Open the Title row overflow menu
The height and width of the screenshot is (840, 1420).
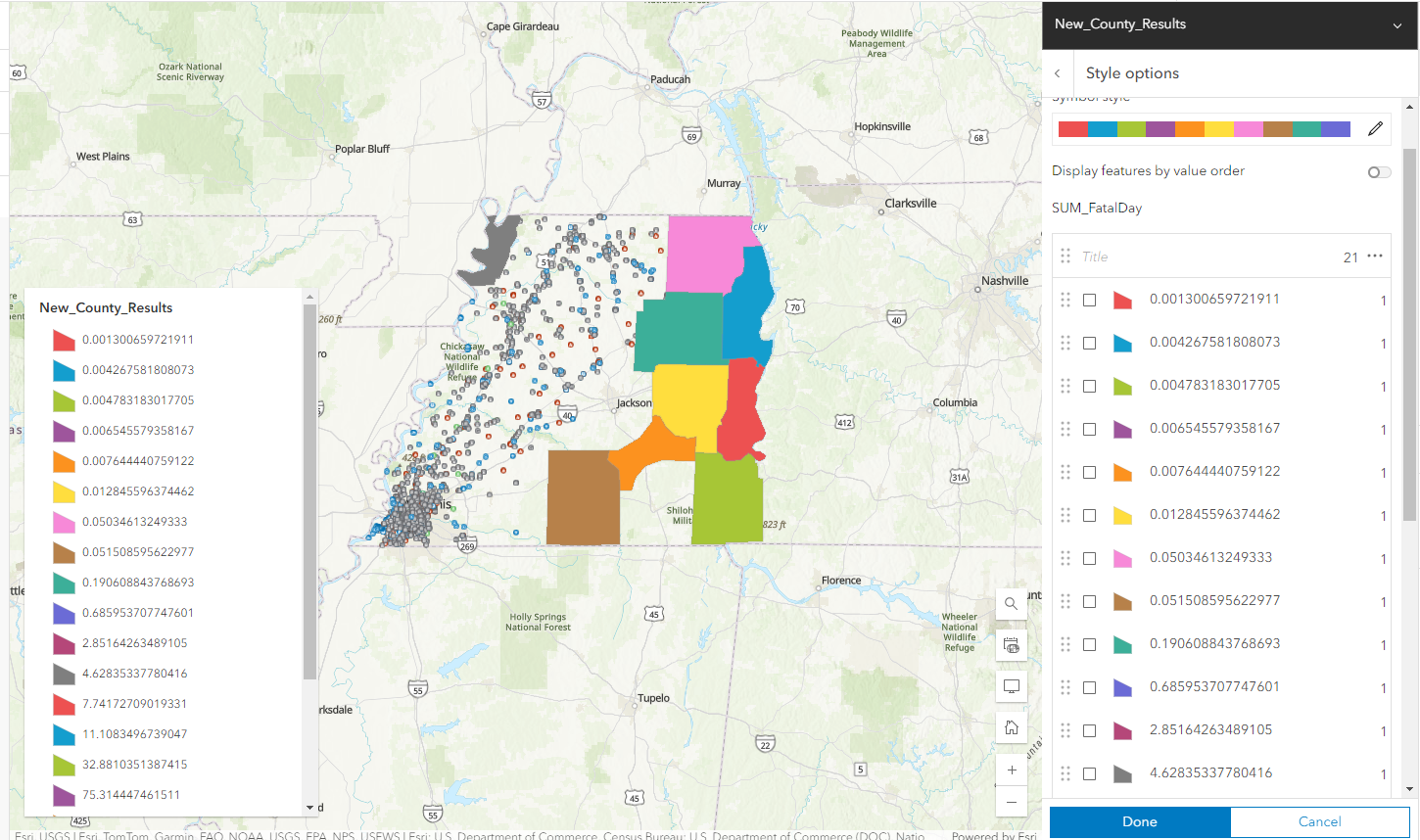pyautogui.click(x=1376, y=256)
